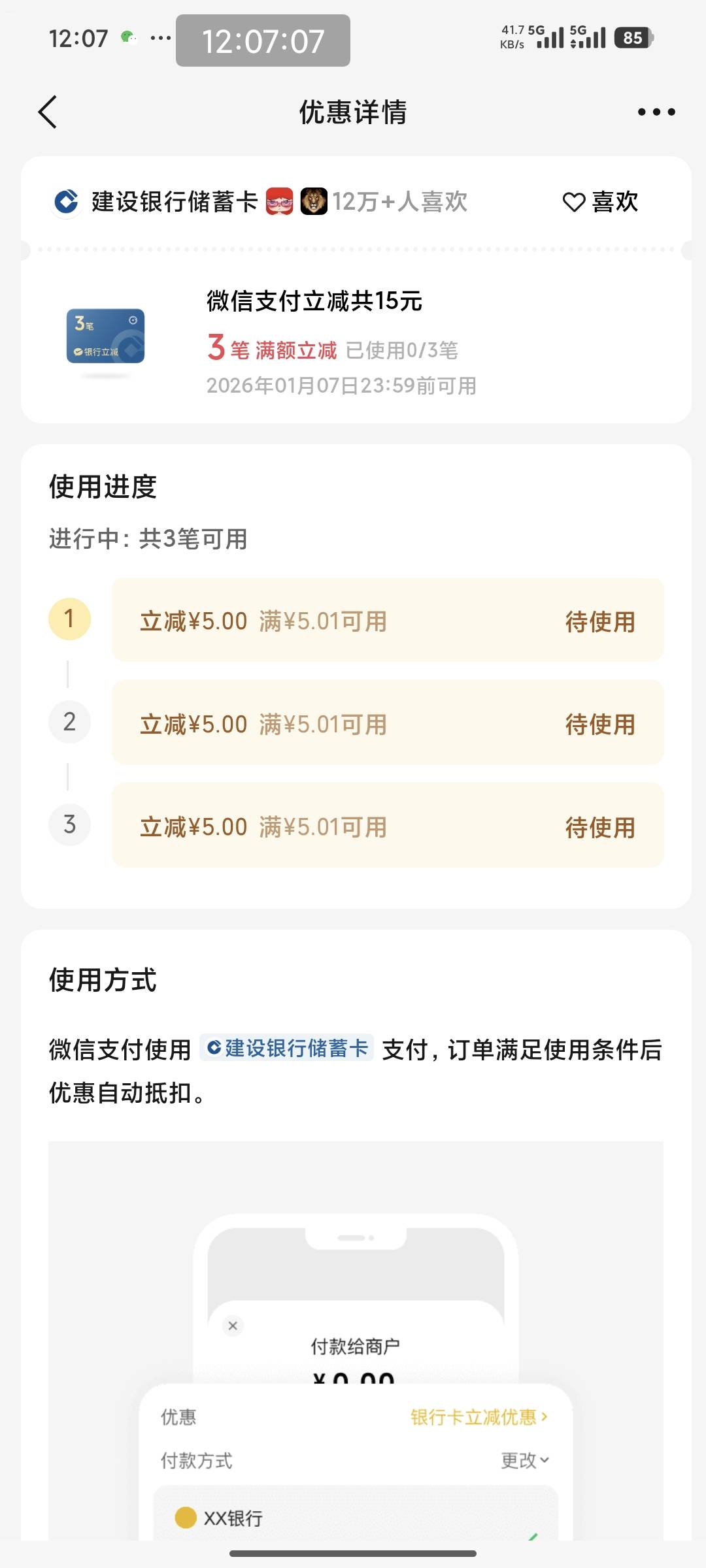This screenshot has width=706, height=1568.
Task: Select step 3 circle in progress
Action: tap(69, 825)
